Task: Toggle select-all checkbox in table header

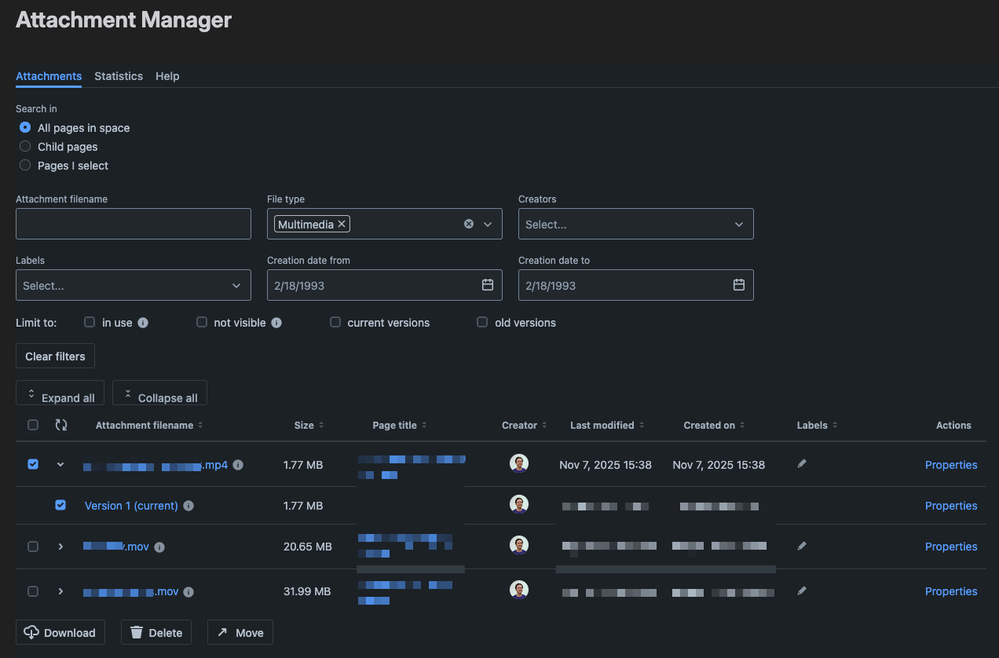Action: pos(33,425)
